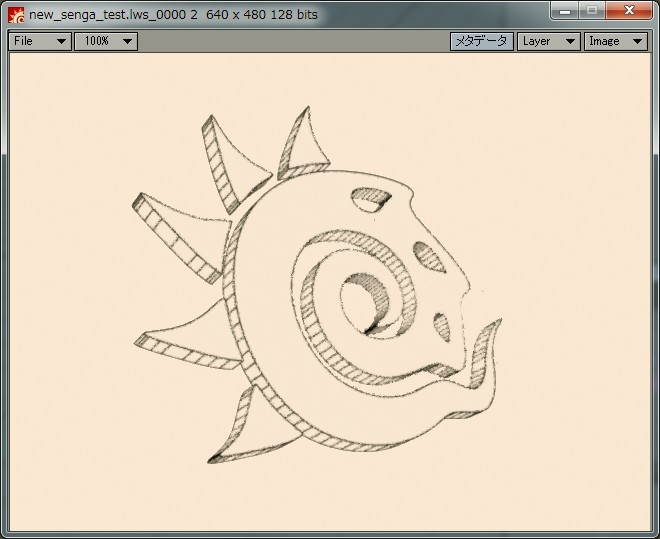Viewport: 660px width, 539px height.
Task: Open the Layer dropdown menu
Action: coord(549,41)
